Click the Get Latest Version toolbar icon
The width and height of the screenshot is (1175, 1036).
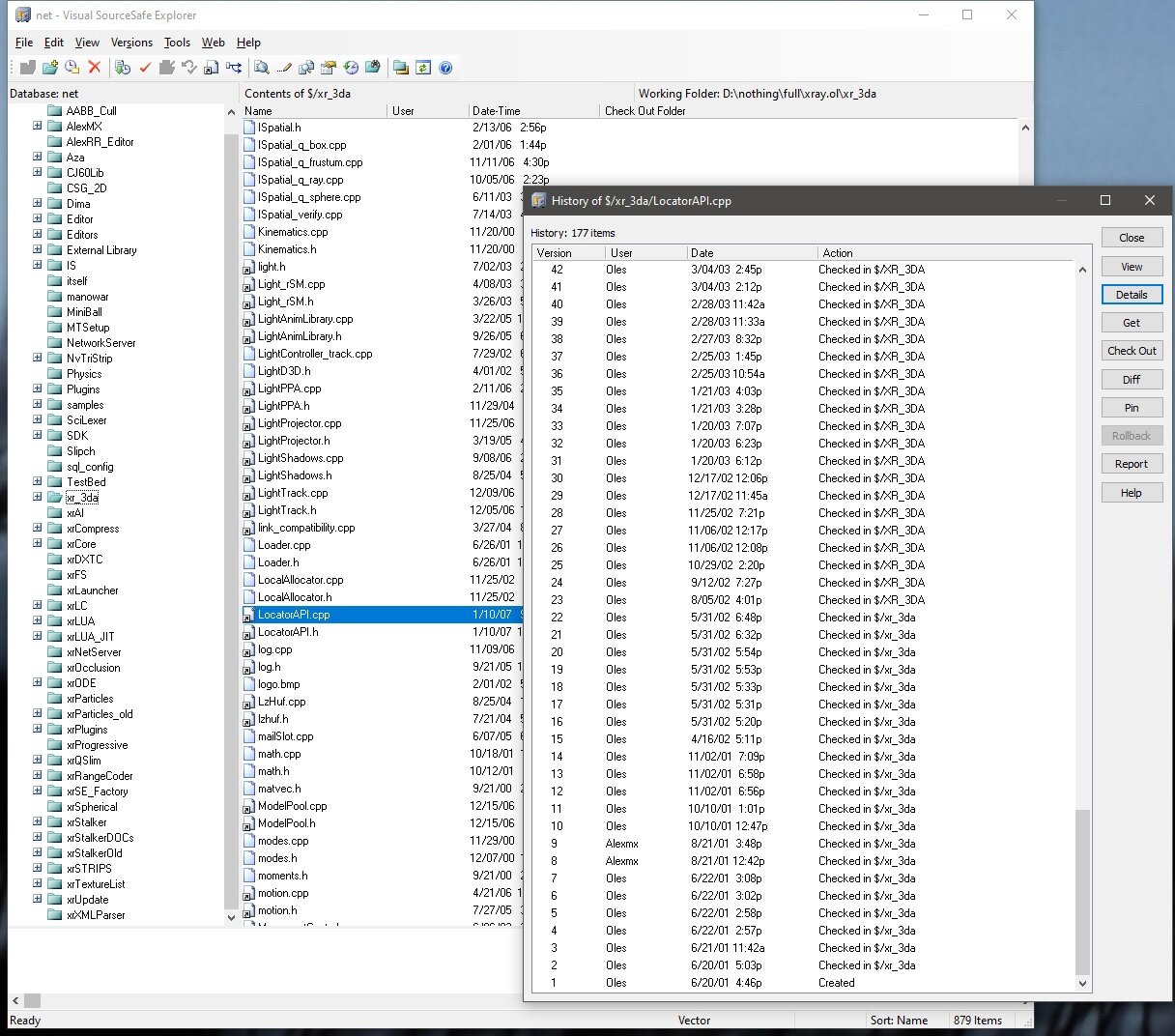pos(122,68)
